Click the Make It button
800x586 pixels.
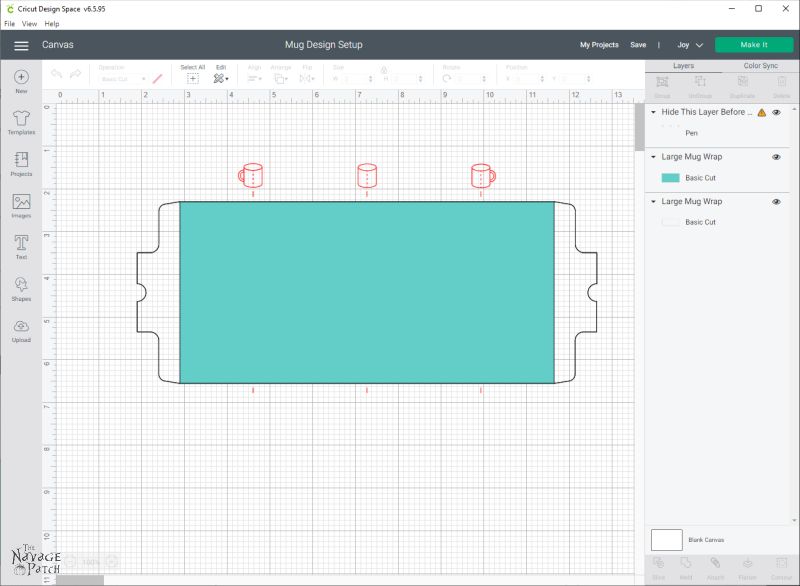point(753,45)
